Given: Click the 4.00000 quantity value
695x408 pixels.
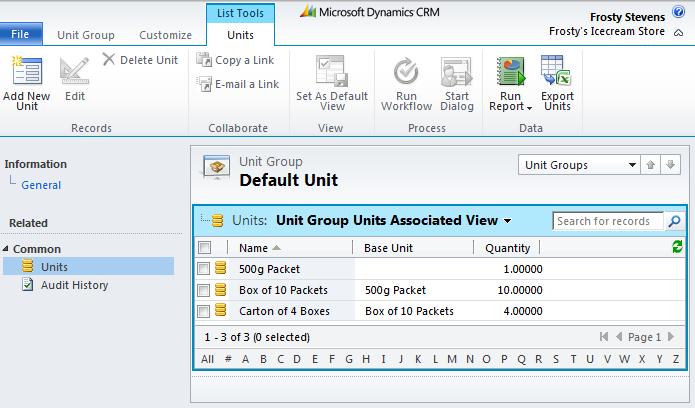Looking at the screenshot, I should (x=523, y=311).
